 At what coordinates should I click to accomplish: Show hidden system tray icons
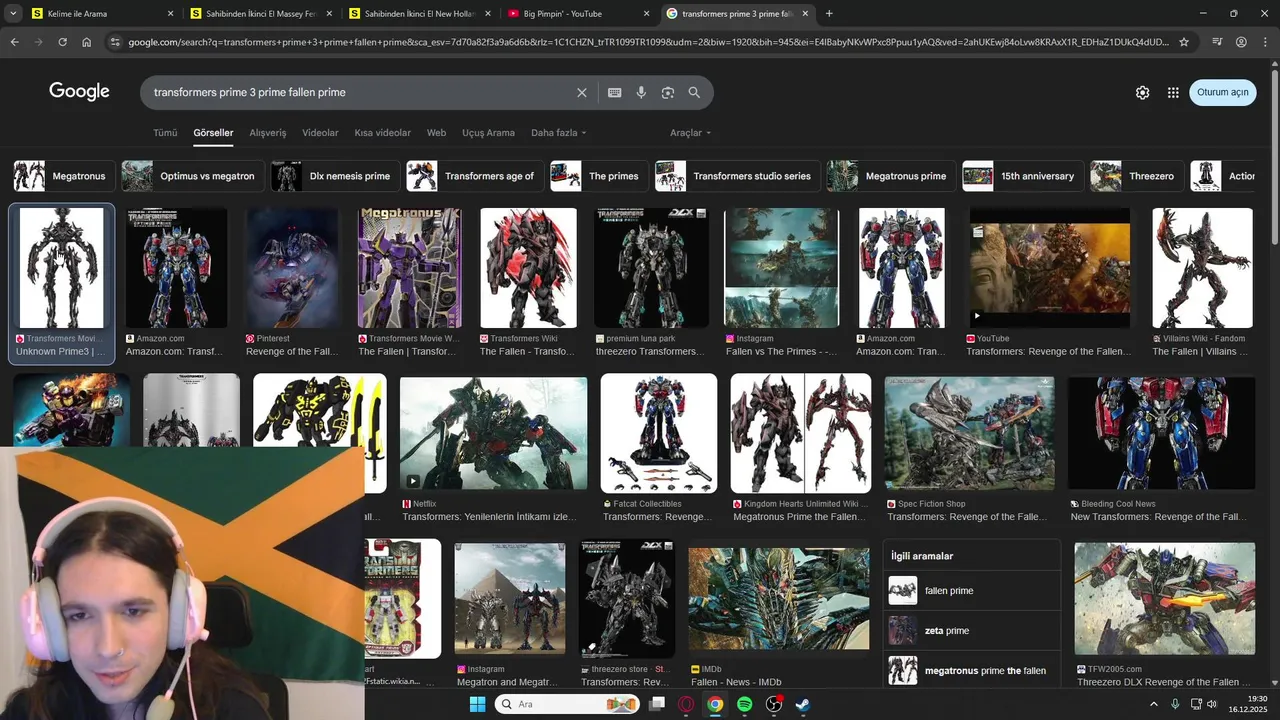(1153, 704)
